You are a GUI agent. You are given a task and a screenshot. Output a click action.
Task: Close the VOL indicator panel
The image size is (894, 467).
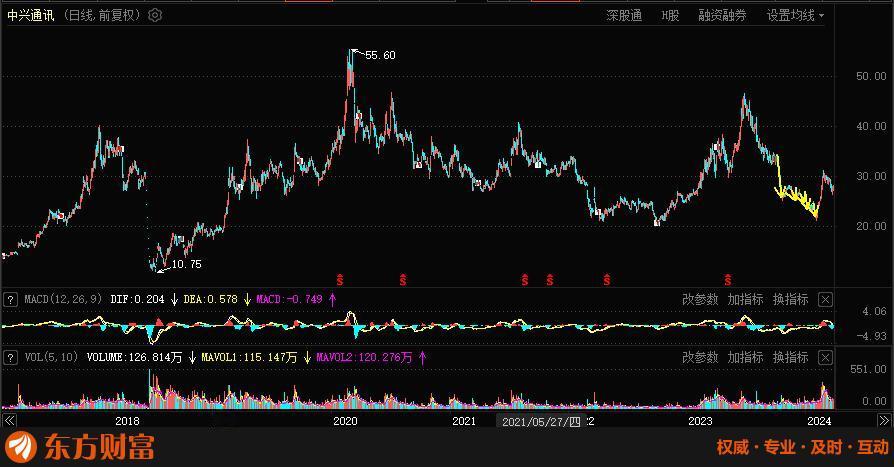coord(825,358)
